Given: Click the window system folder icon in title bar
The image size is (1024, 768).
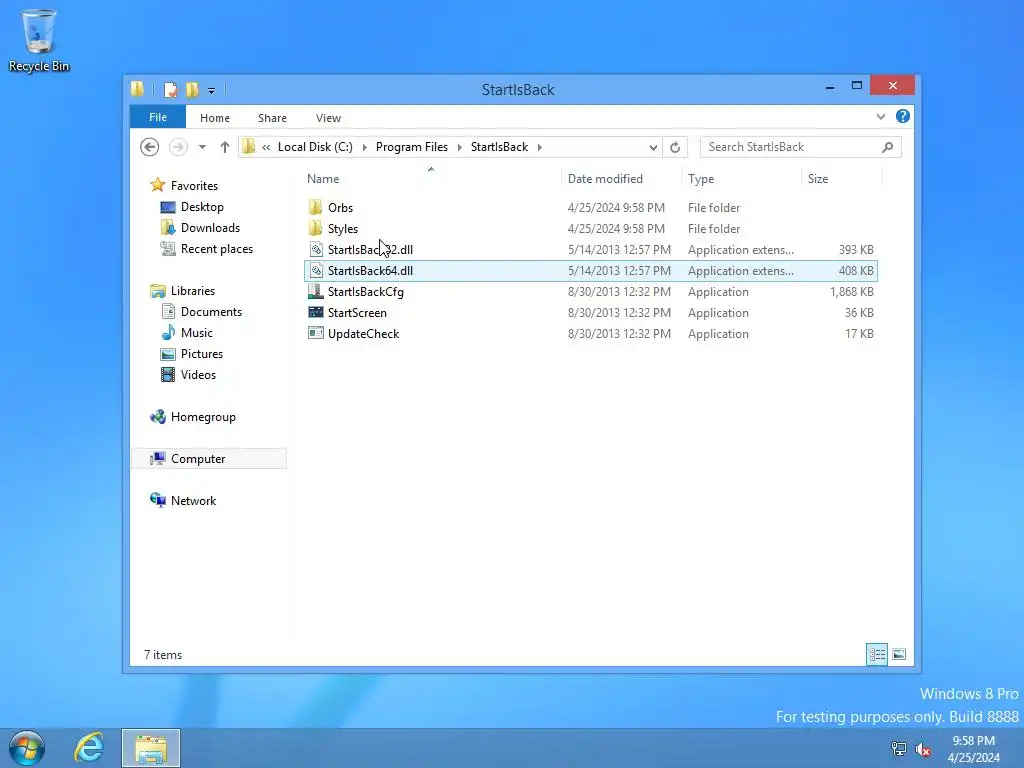Looking at the screenshot, I should click(x=137, y=89).
